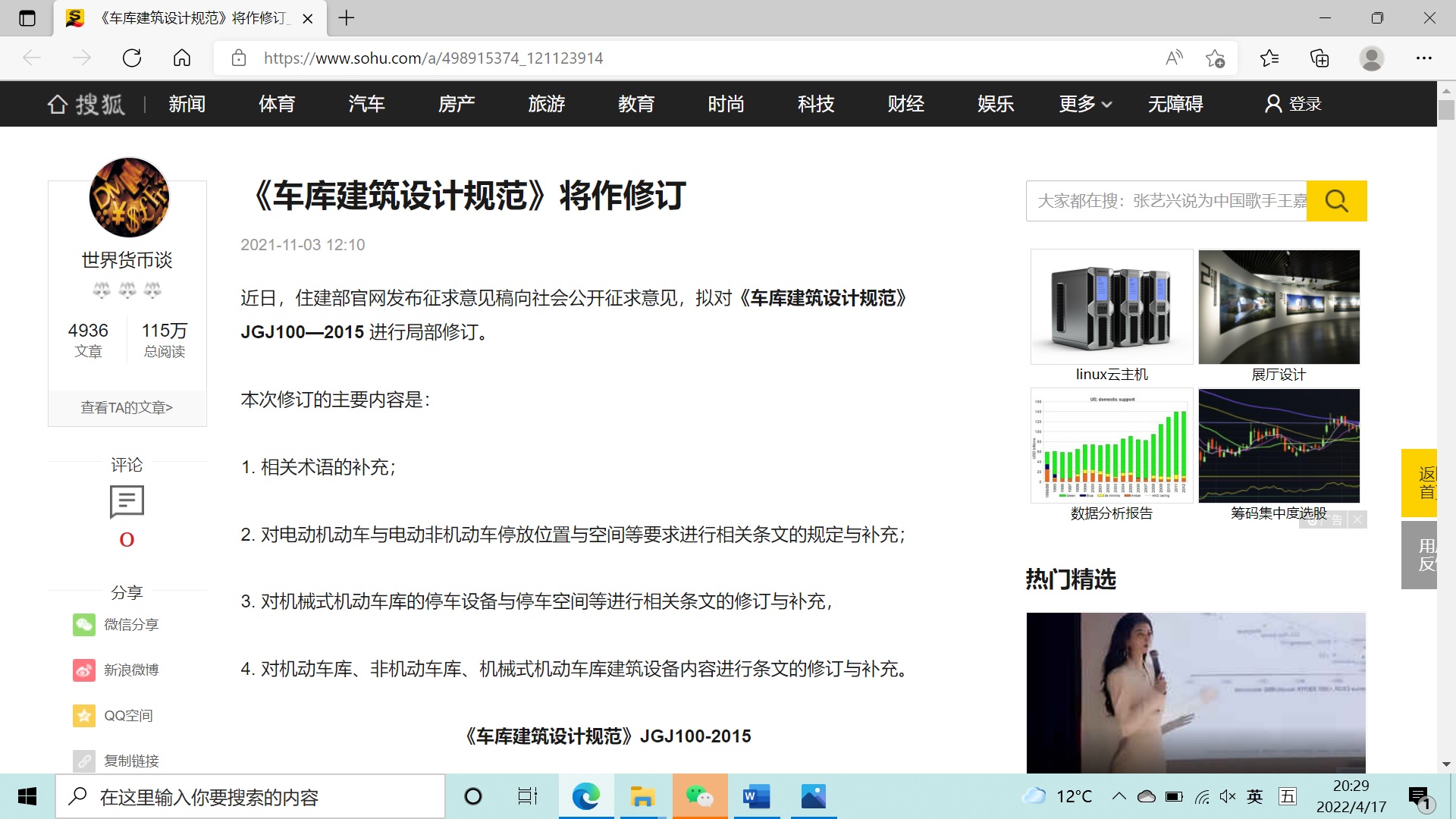Share via 微信分享 icon
The height and width of the screenshot is (819, 1456).
(84, 624)
